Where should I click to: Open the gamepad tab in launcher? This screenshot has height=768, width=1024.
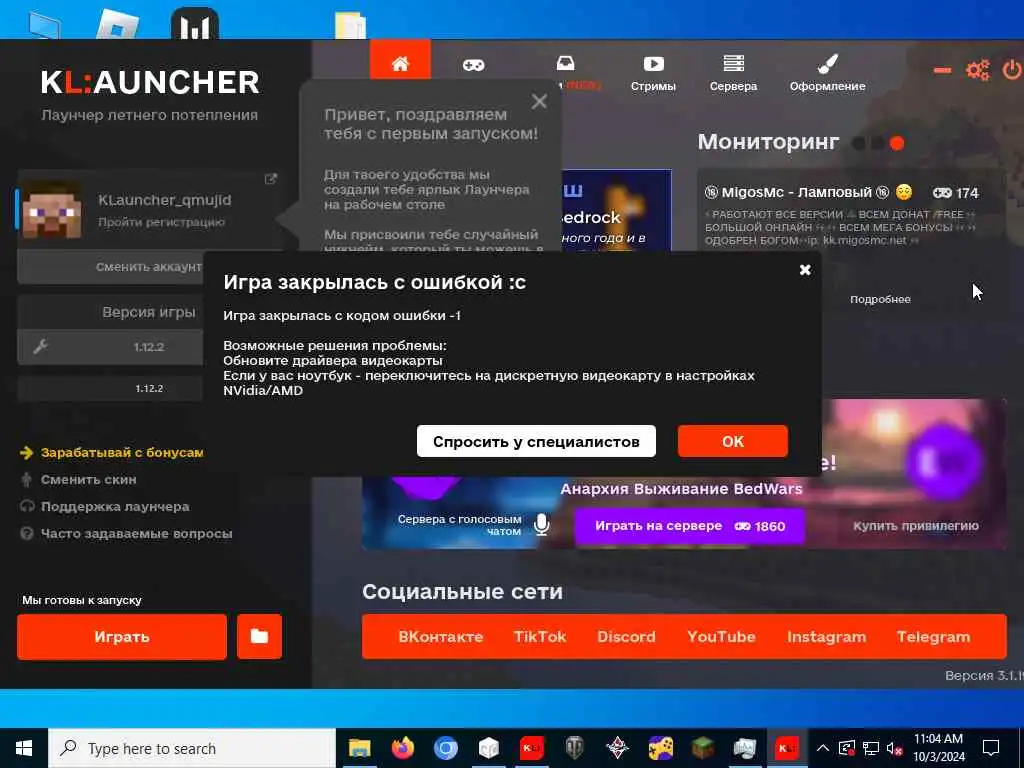[x=473, y=65]
